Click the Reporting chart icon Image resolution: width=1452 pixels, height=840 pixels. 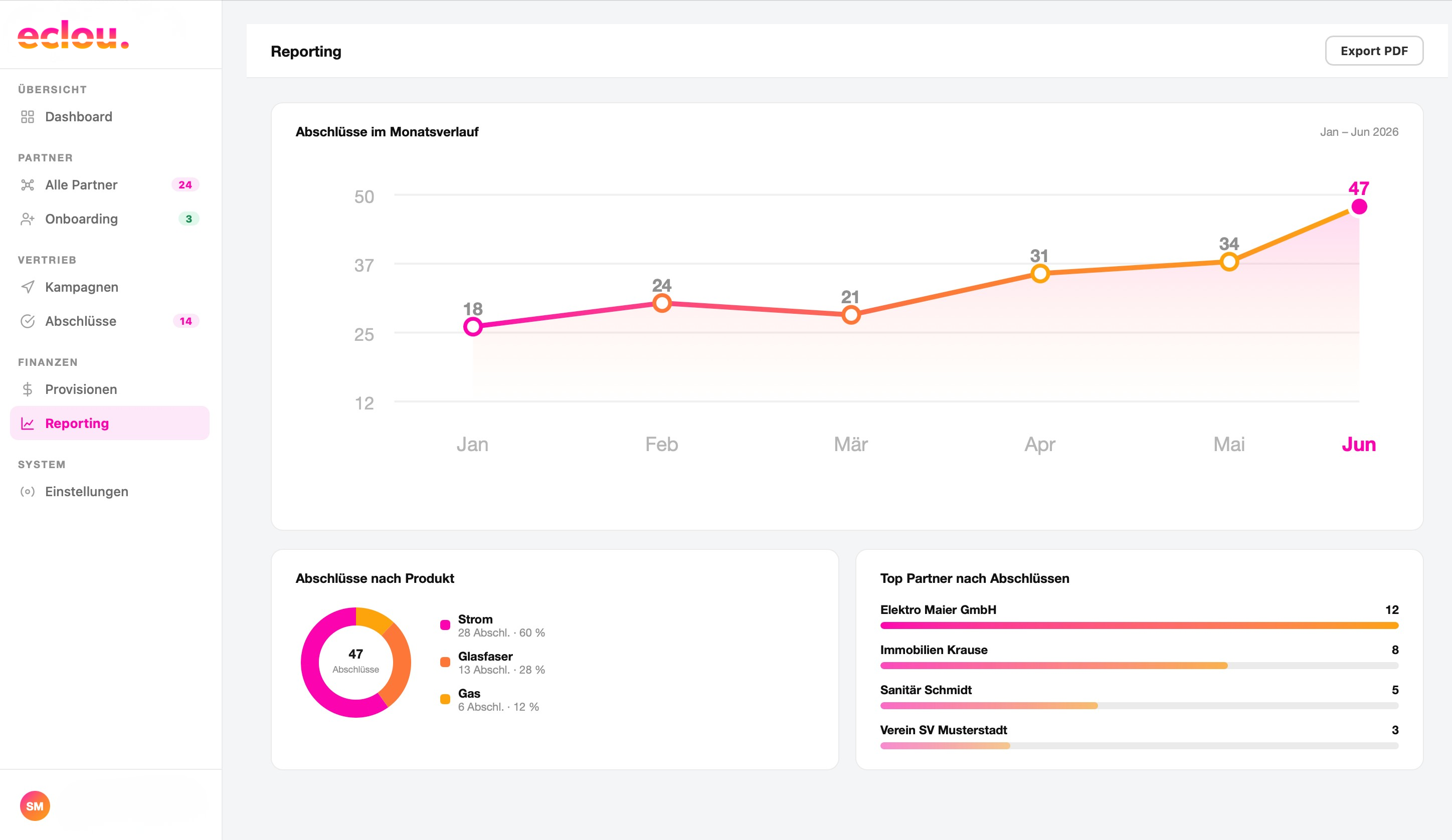(27, 424)
